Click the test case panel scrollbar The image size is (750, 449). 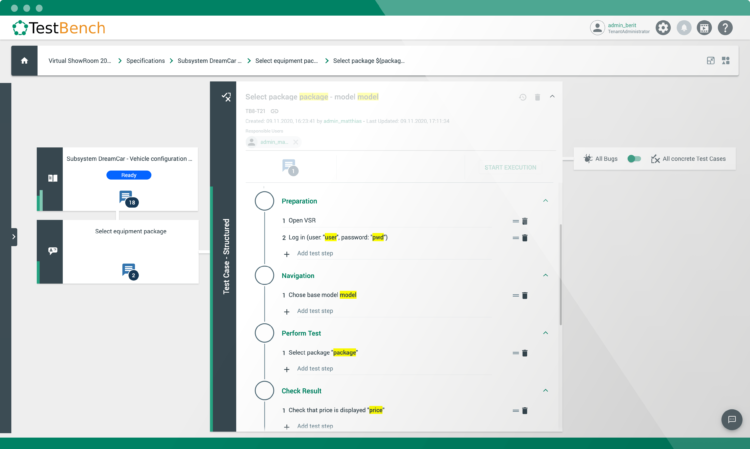[x=560, y=275]
